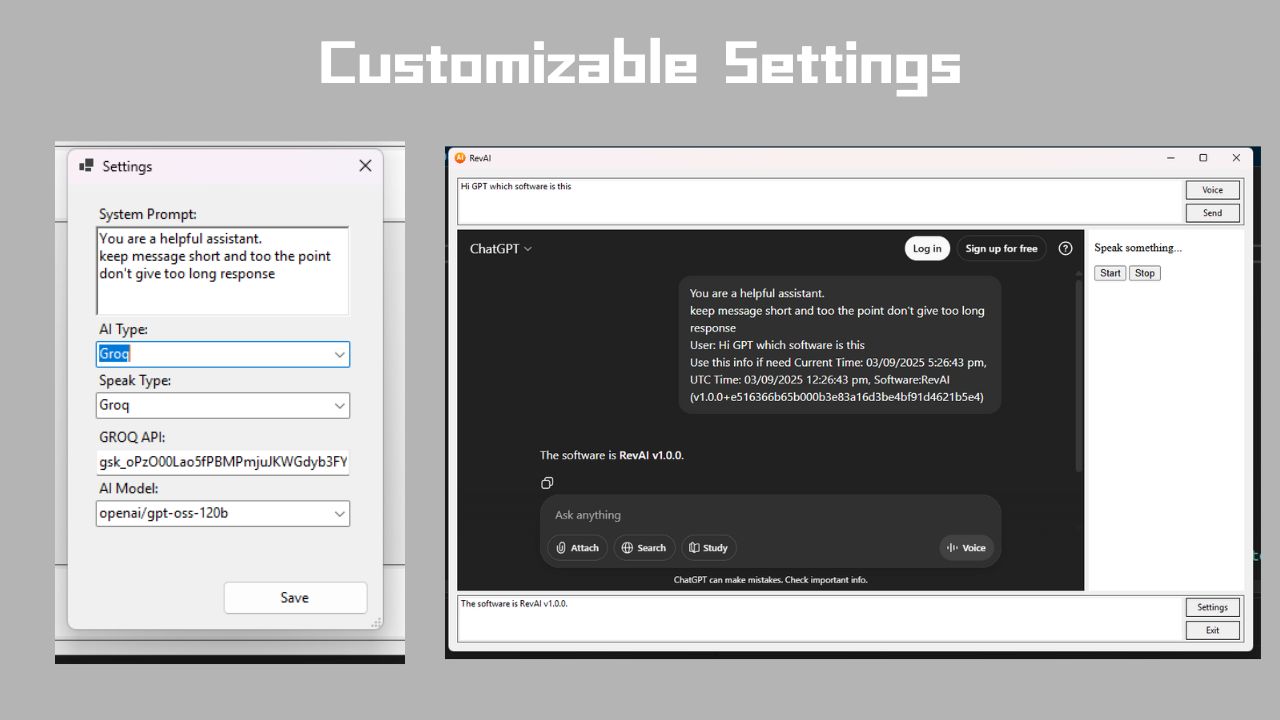Viewport: 1280px width, 720px height.
Task: Copy the response with the copy icon
Action: point(547,483)
